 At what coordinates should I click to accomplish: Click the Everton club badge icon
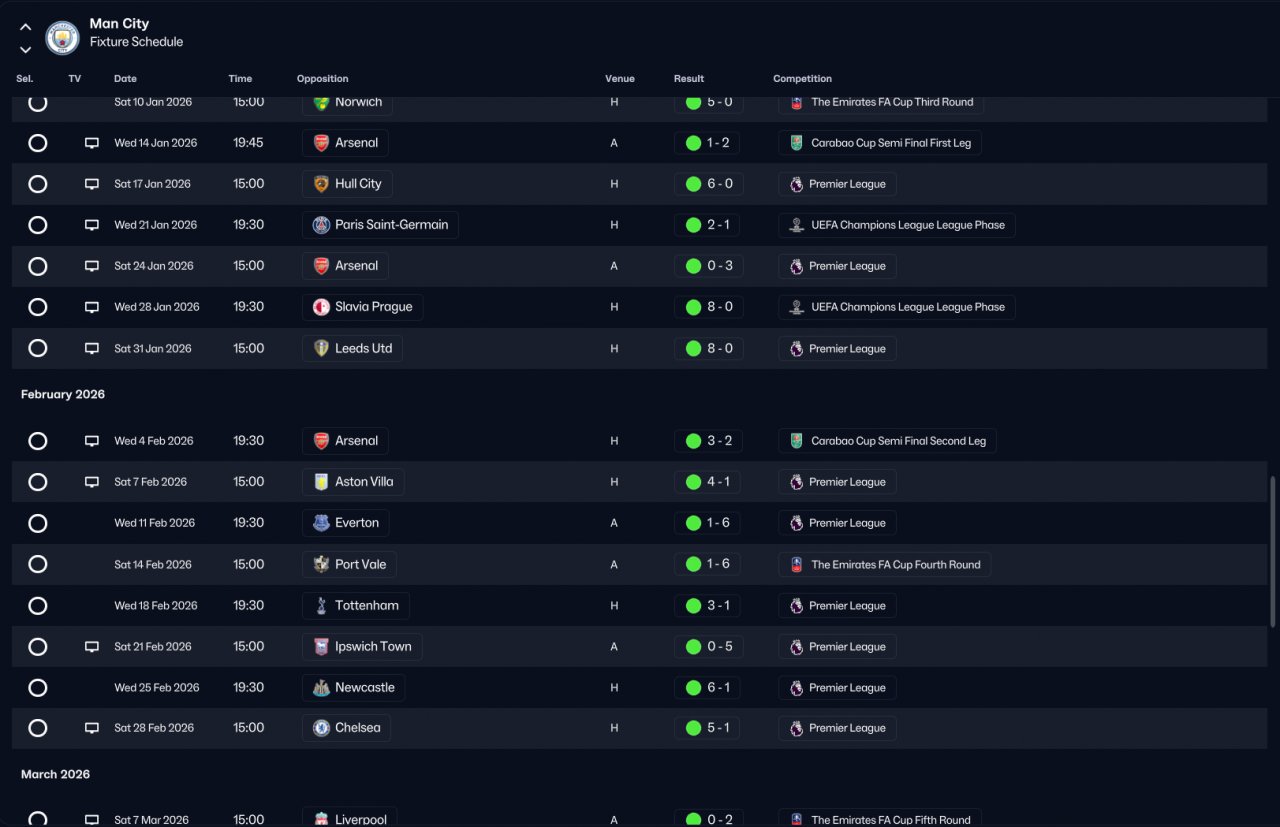[321, 523]
